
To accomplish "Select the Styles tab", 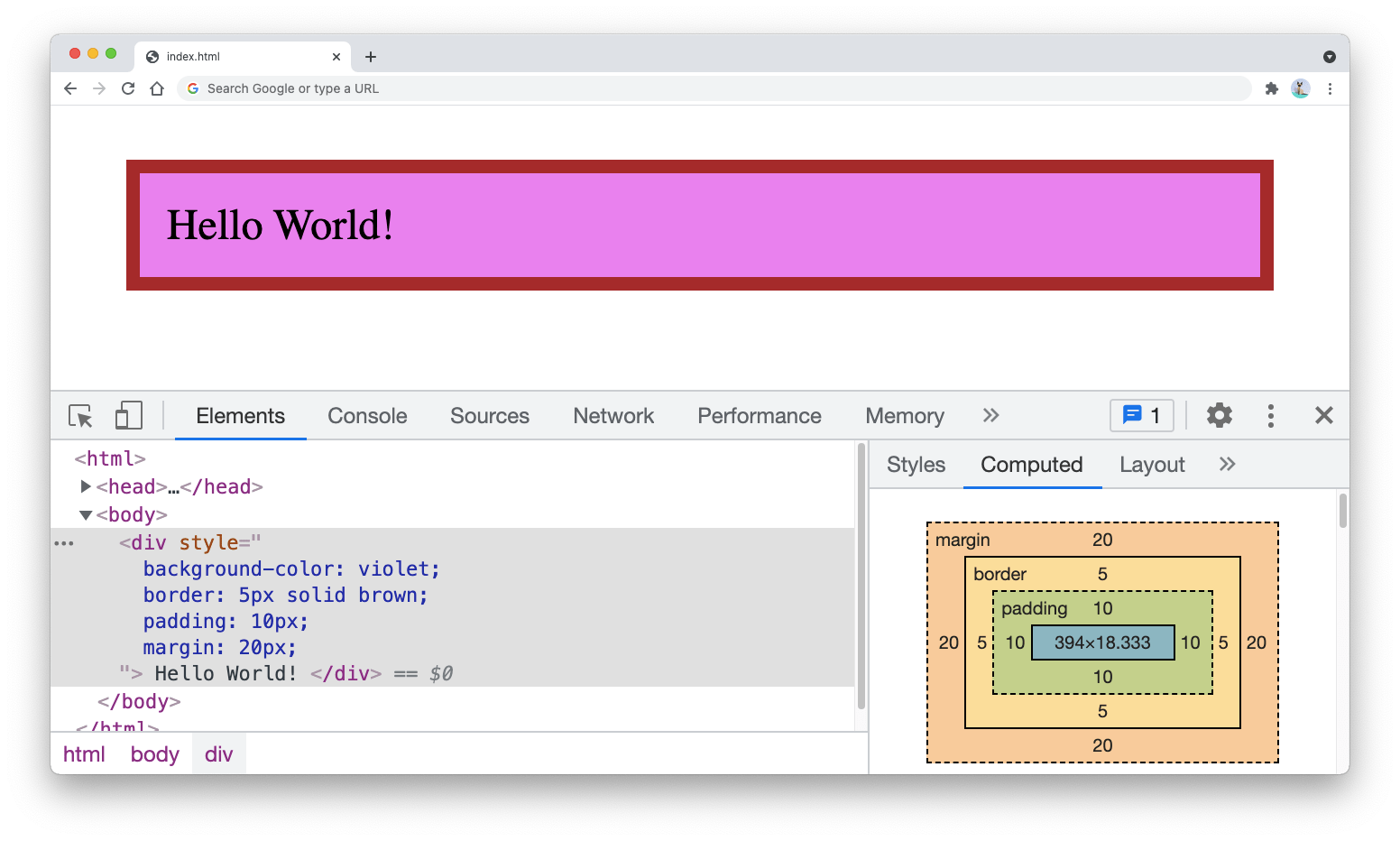I will pyautogui.click(x=915, y=464).
